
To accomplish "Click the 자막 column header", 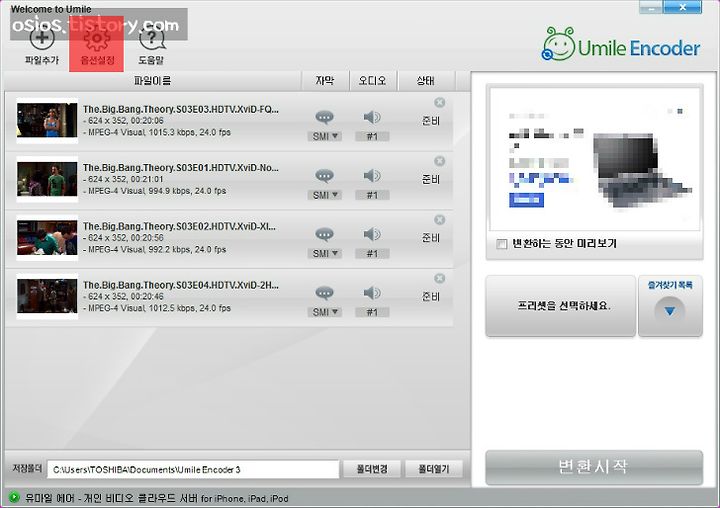I will pyautogui.click(x=325, y=81).
